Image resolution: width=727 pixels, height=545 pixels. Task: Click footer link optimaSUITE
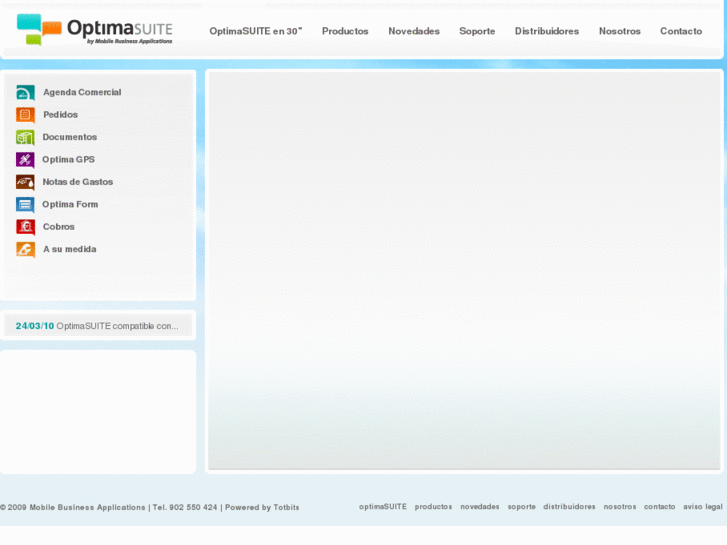383,507
